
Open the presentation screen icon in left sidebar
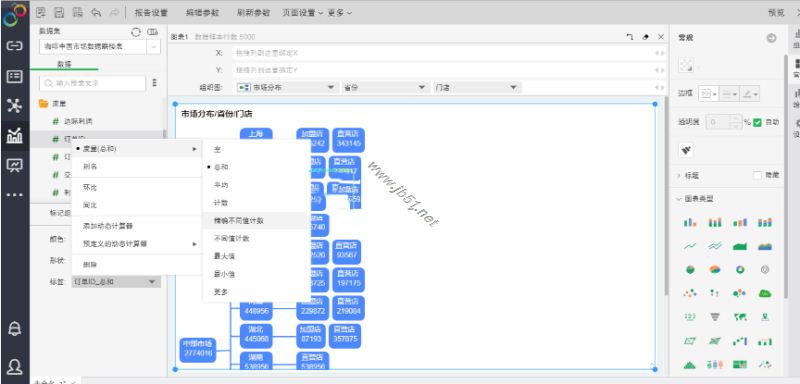14,165
